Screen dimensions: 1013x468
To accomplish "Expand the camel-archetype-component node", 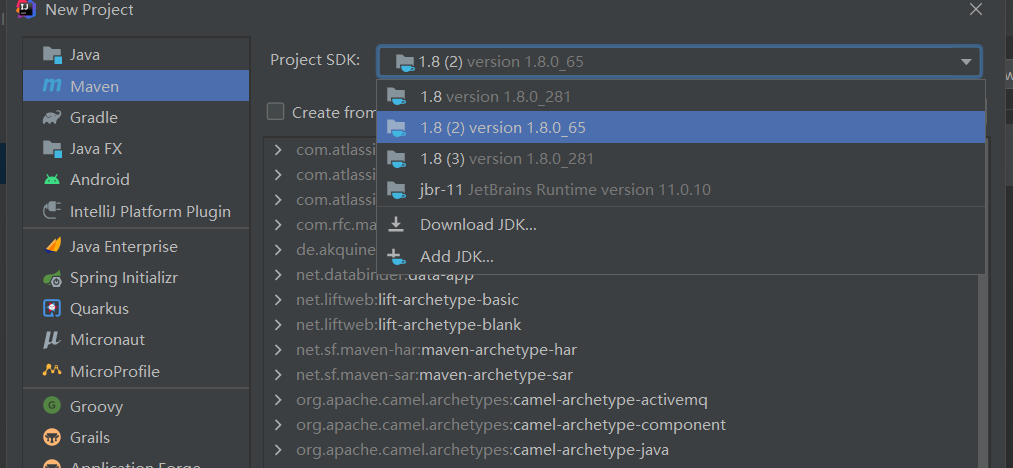I will (x=278, y=425).
